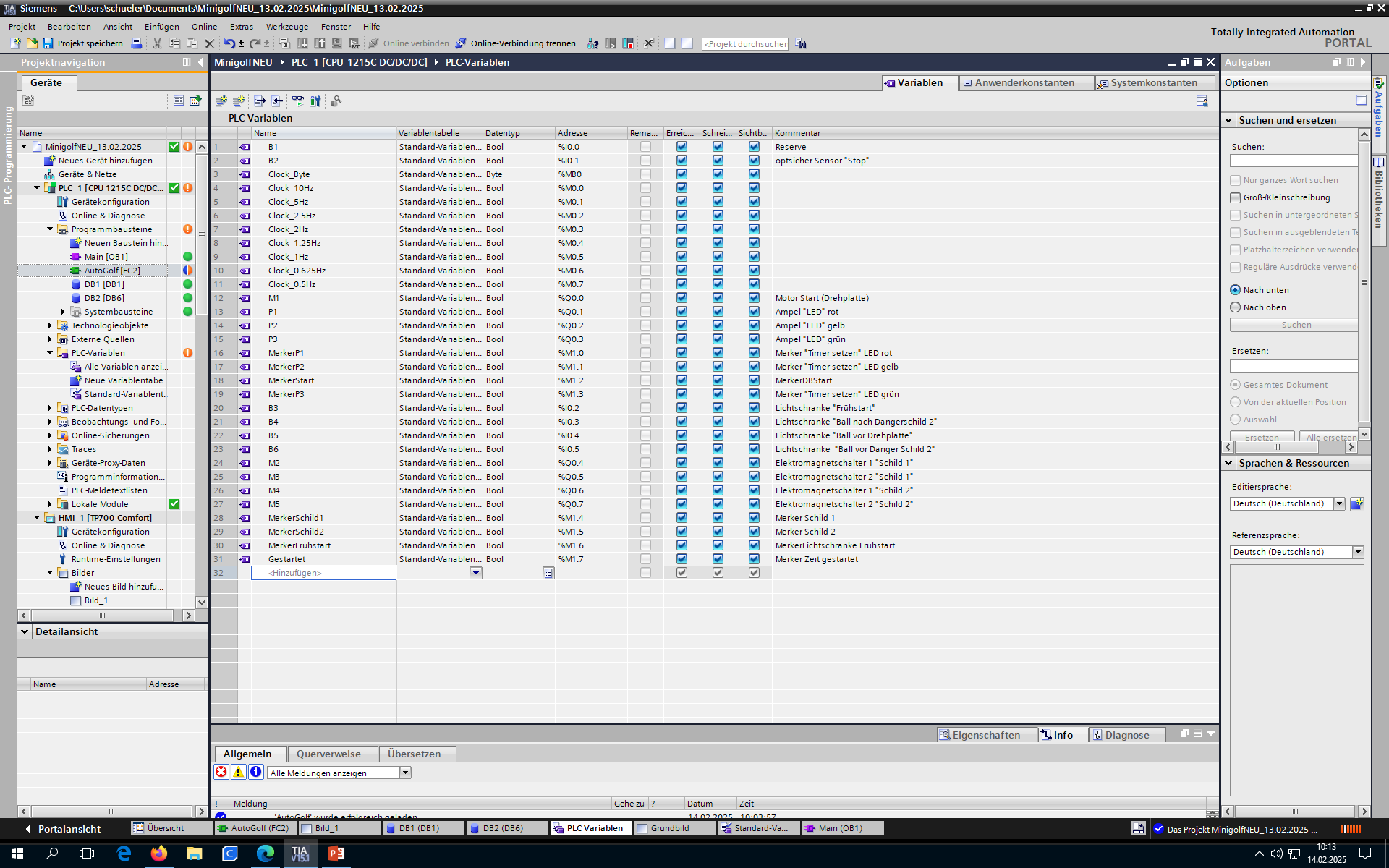
Task: Click warning filter icon in Info panel
Action: pyautogui.click(x=238, y=772)
